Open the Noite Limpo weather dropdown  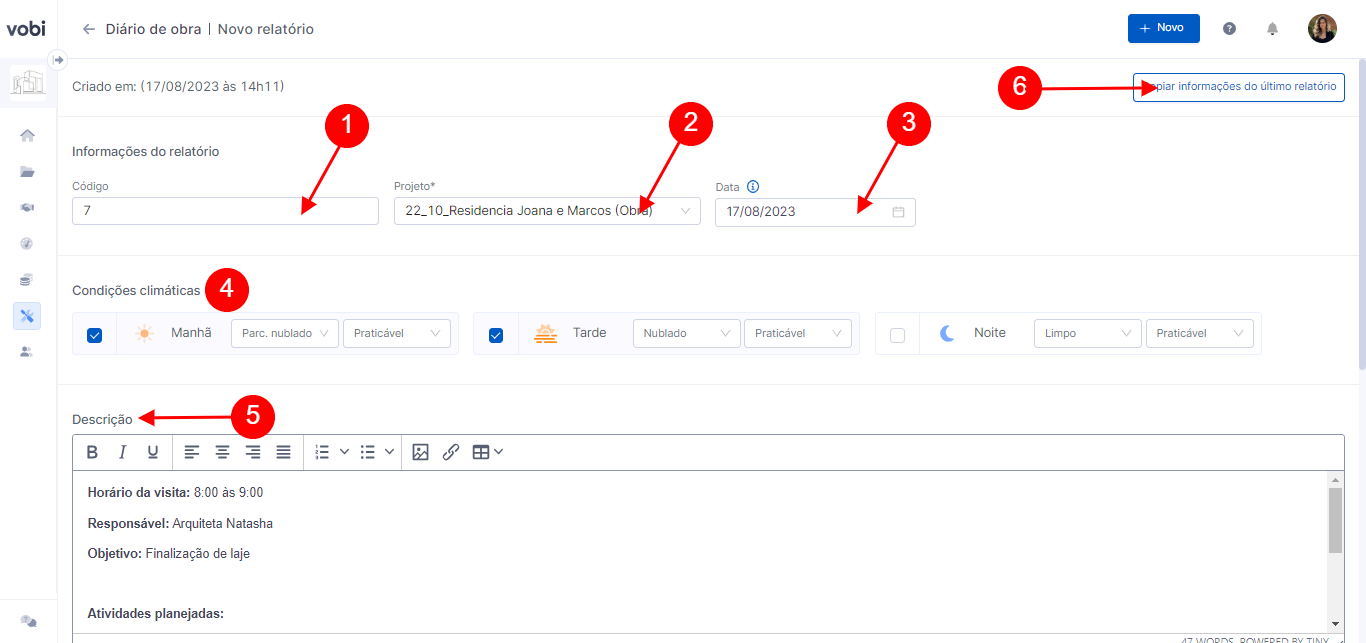1088,333
